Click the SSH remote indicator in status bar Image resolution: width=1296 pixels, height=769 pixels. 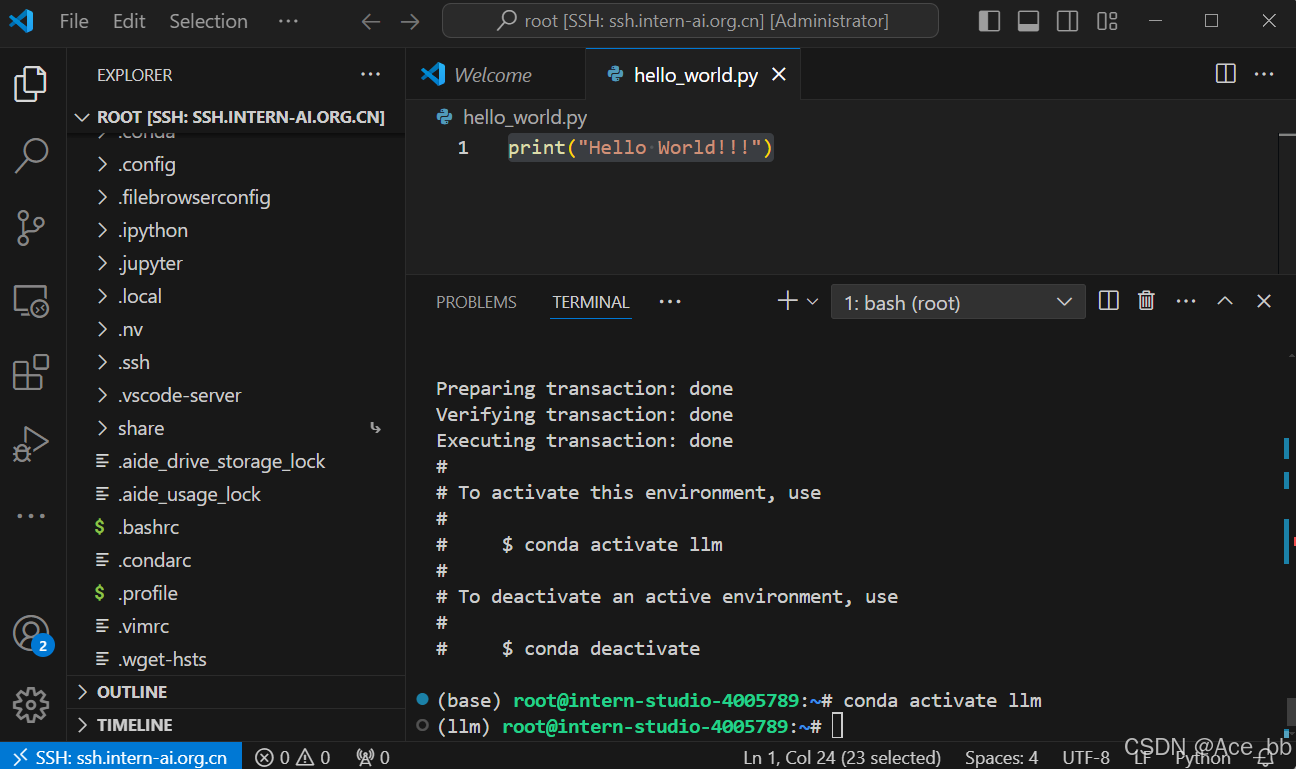[120, 757]
